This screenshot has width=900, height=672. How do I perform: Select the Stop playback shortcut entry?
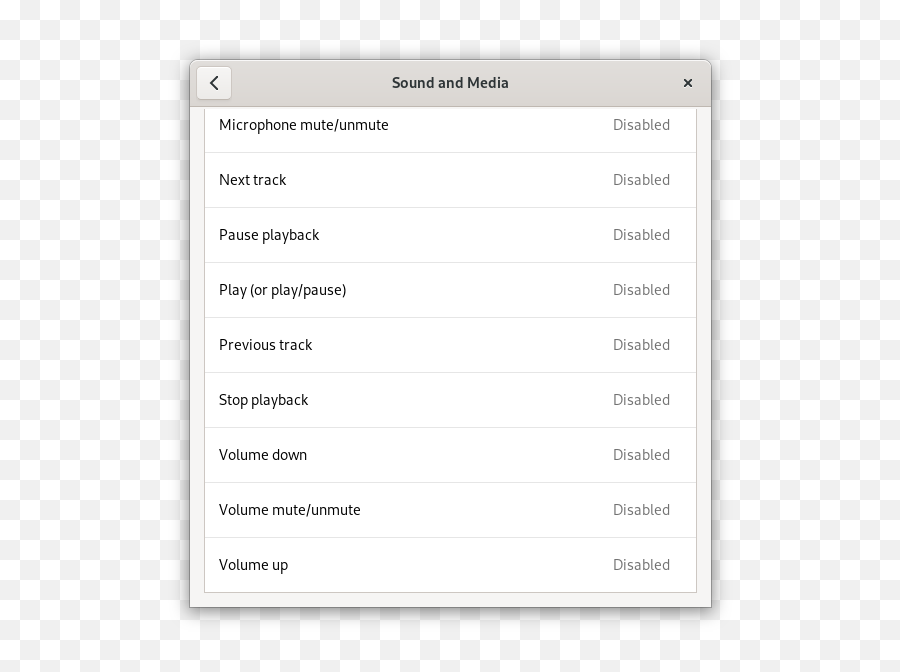click(x=451, y=401)
